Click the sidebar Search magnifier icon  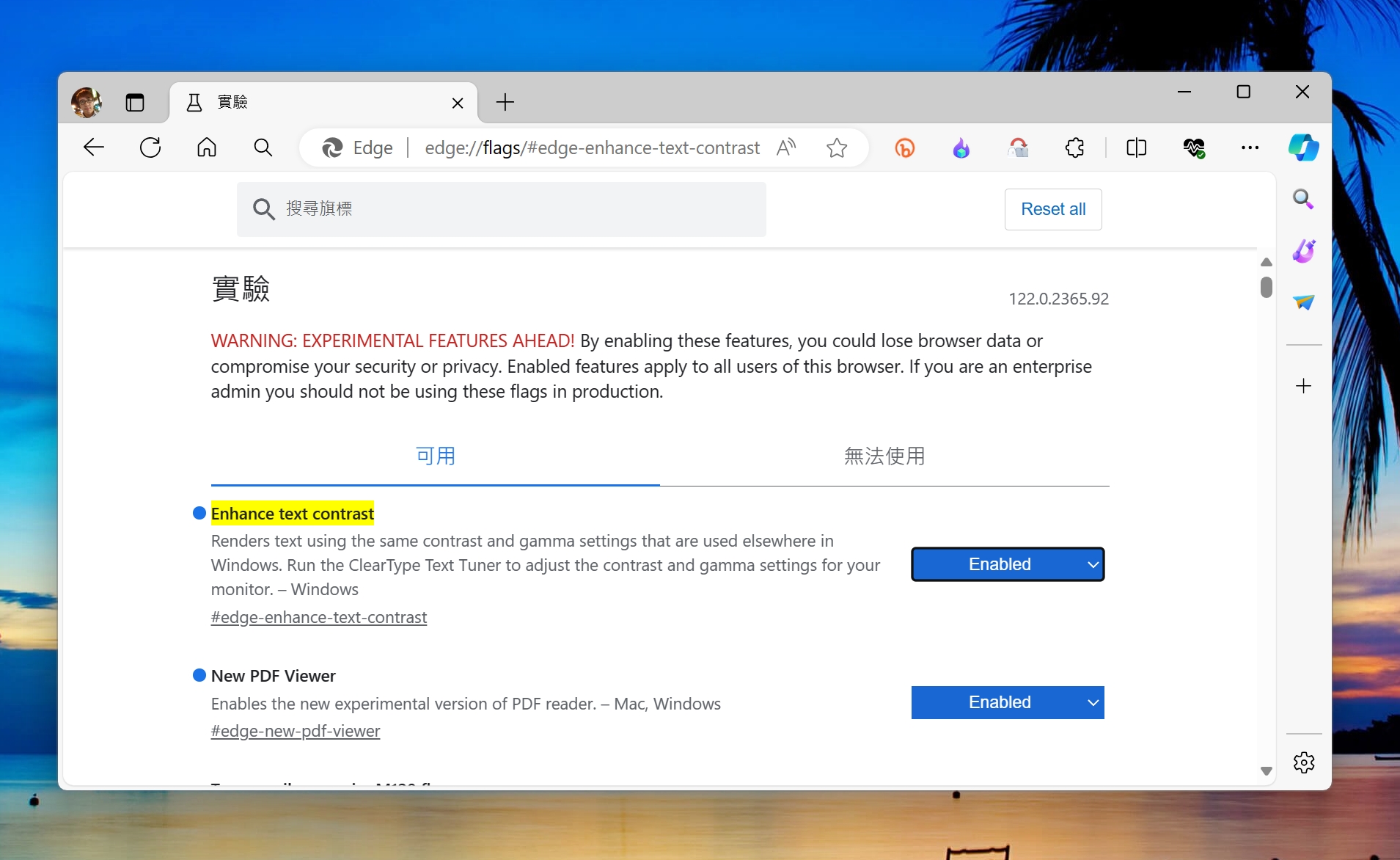point(1303,199)
